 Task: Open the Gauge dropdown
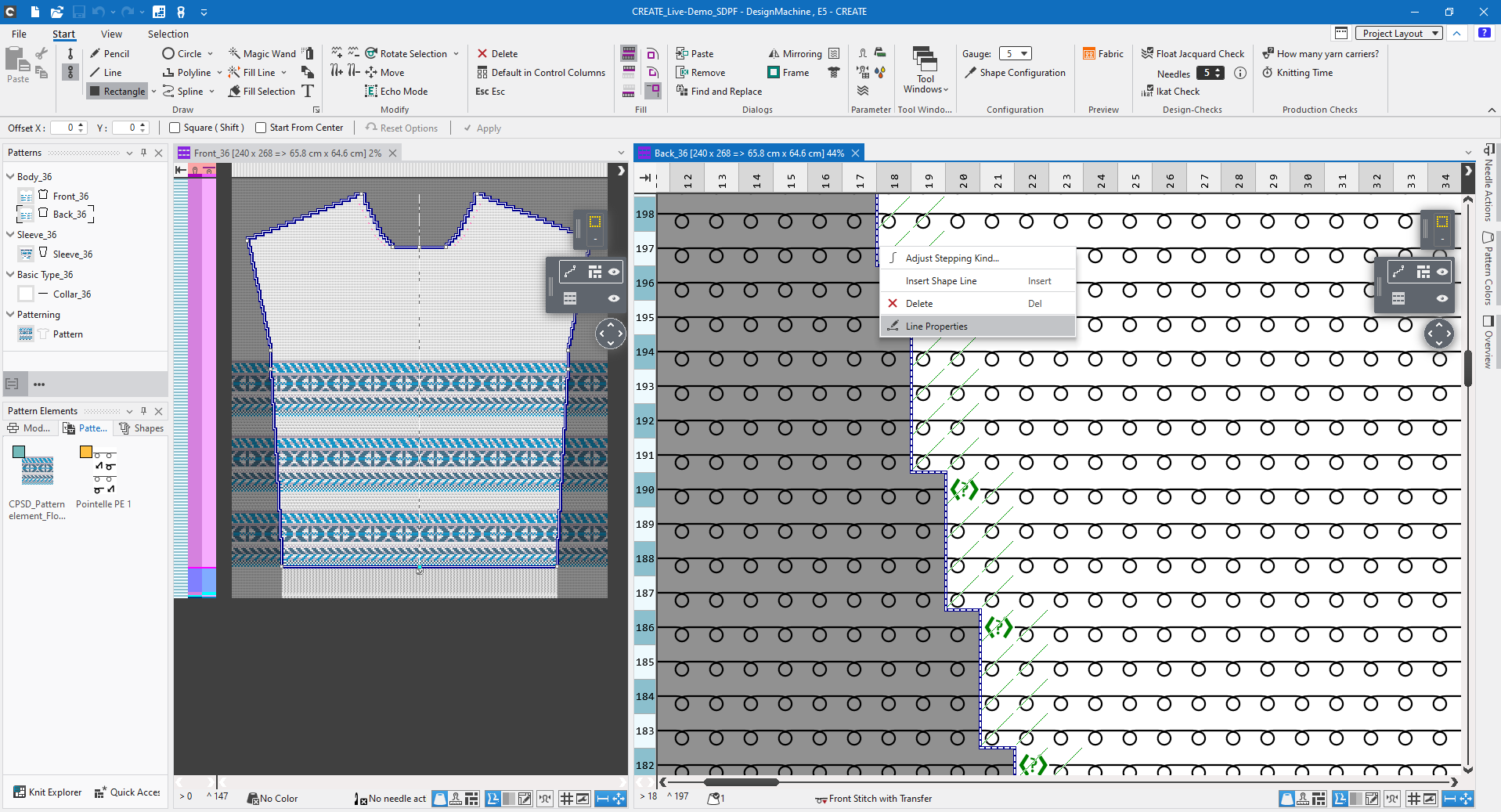point(1016,53)
